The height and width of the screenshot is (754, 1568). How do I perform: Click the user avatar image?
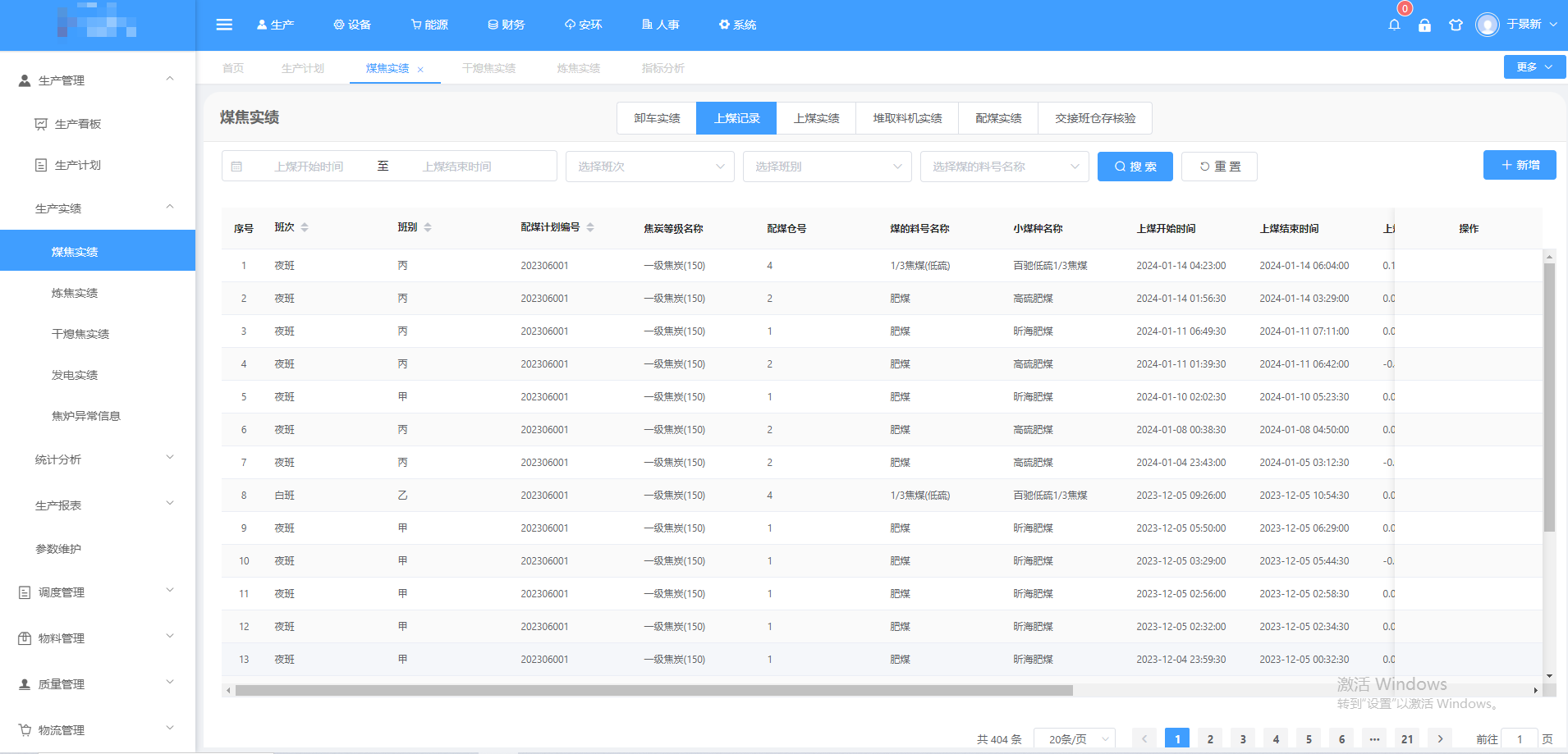(x=1488, y=25)
